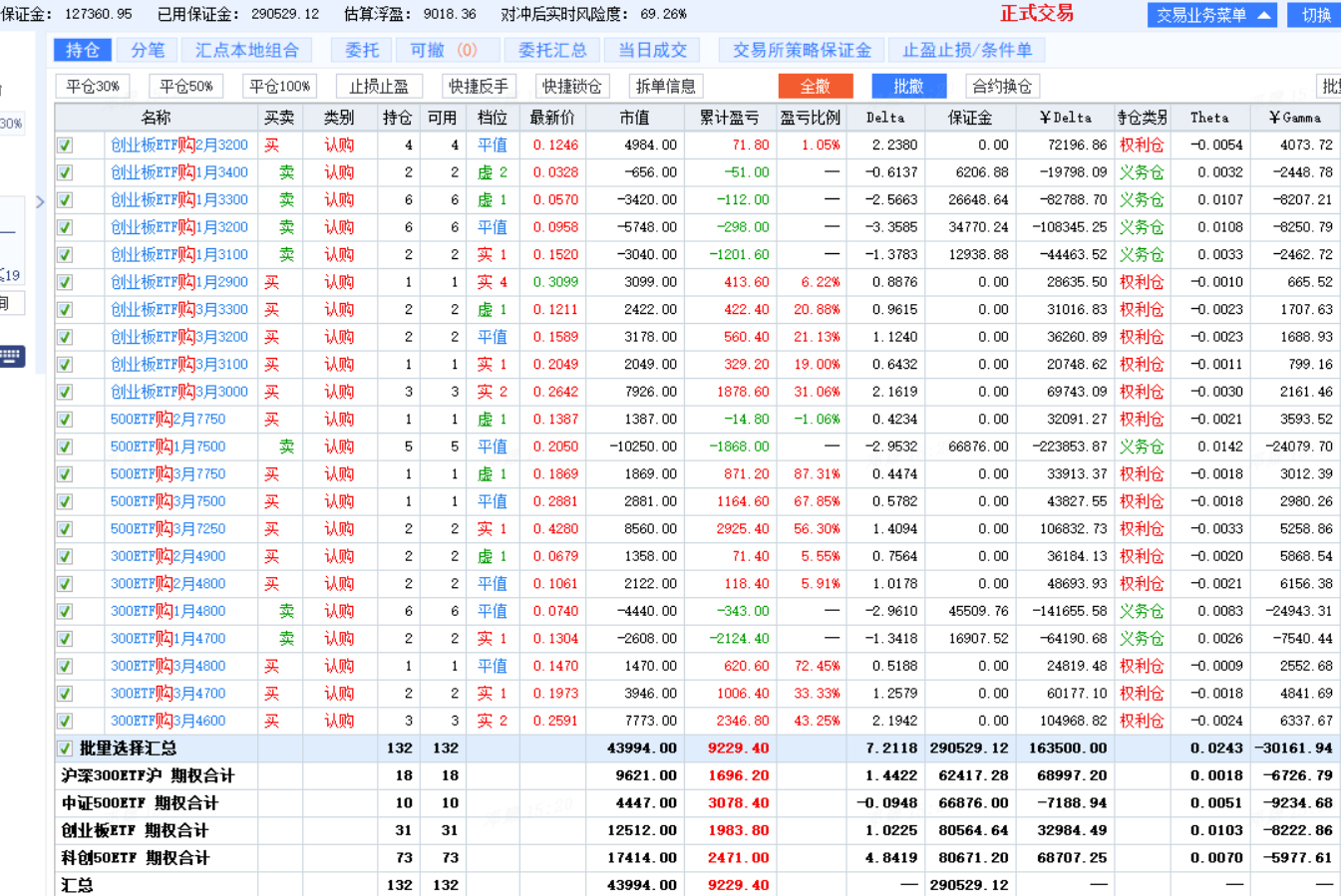Uncheck the 300ETF购3月4600 row checkbox
This screenshot has width=1341, height=896.
pos(65,722)
